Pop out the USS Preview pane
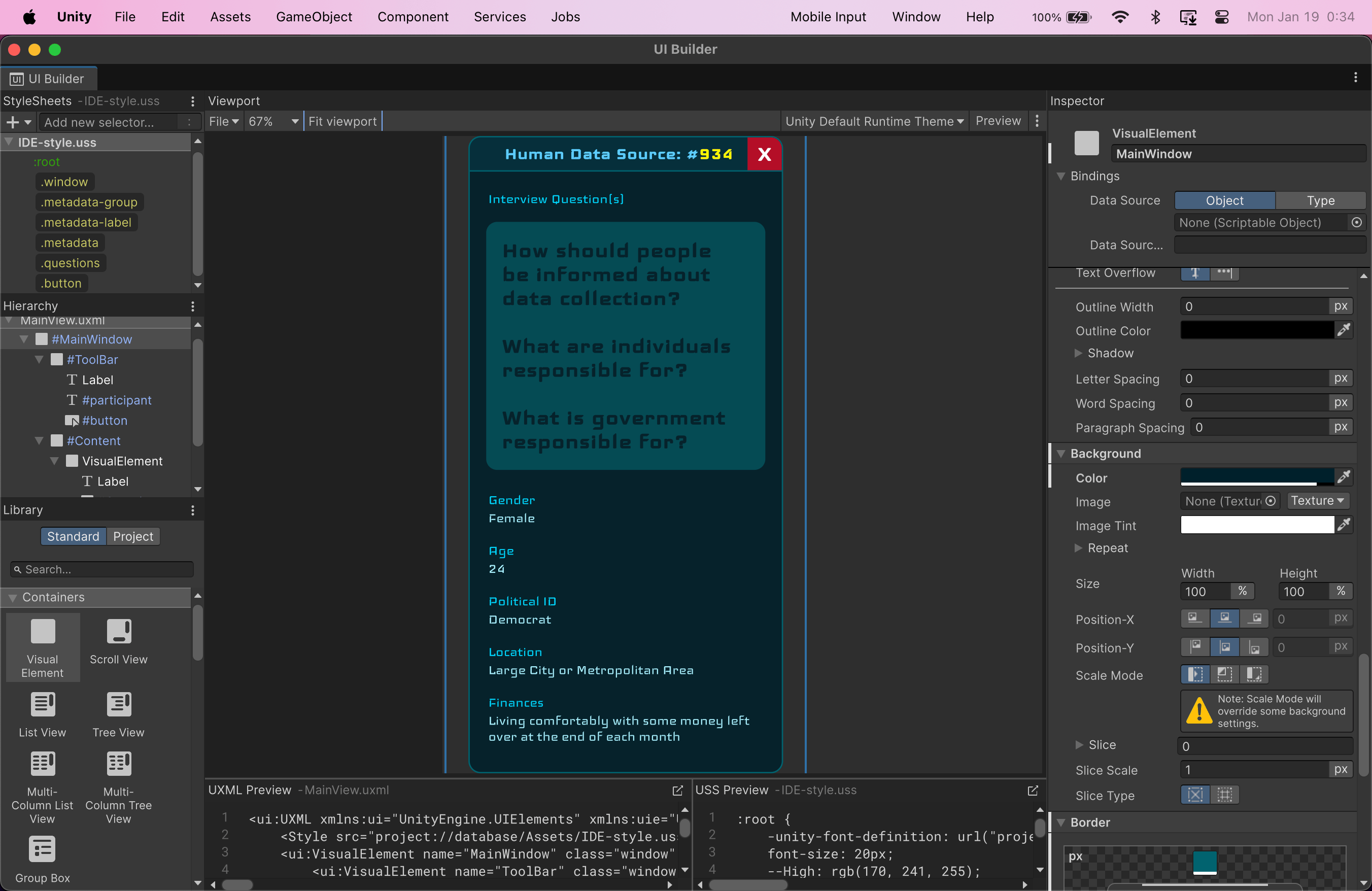The image size is (1372, 891). pyautogui.click(x=1033, y=791)
